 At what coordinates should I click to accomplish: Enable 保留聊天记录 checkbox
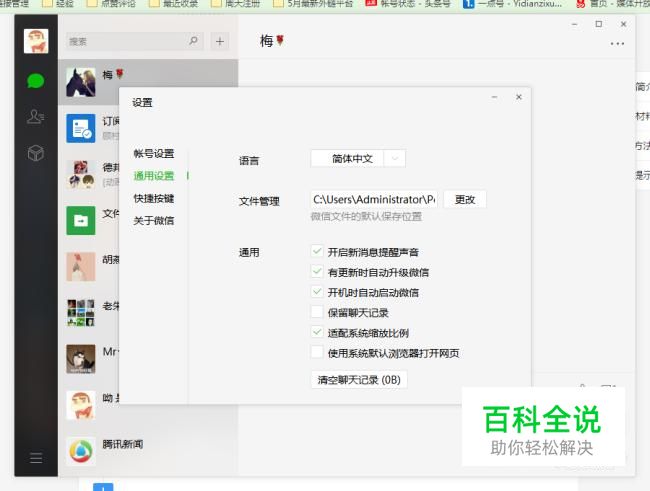317,312
